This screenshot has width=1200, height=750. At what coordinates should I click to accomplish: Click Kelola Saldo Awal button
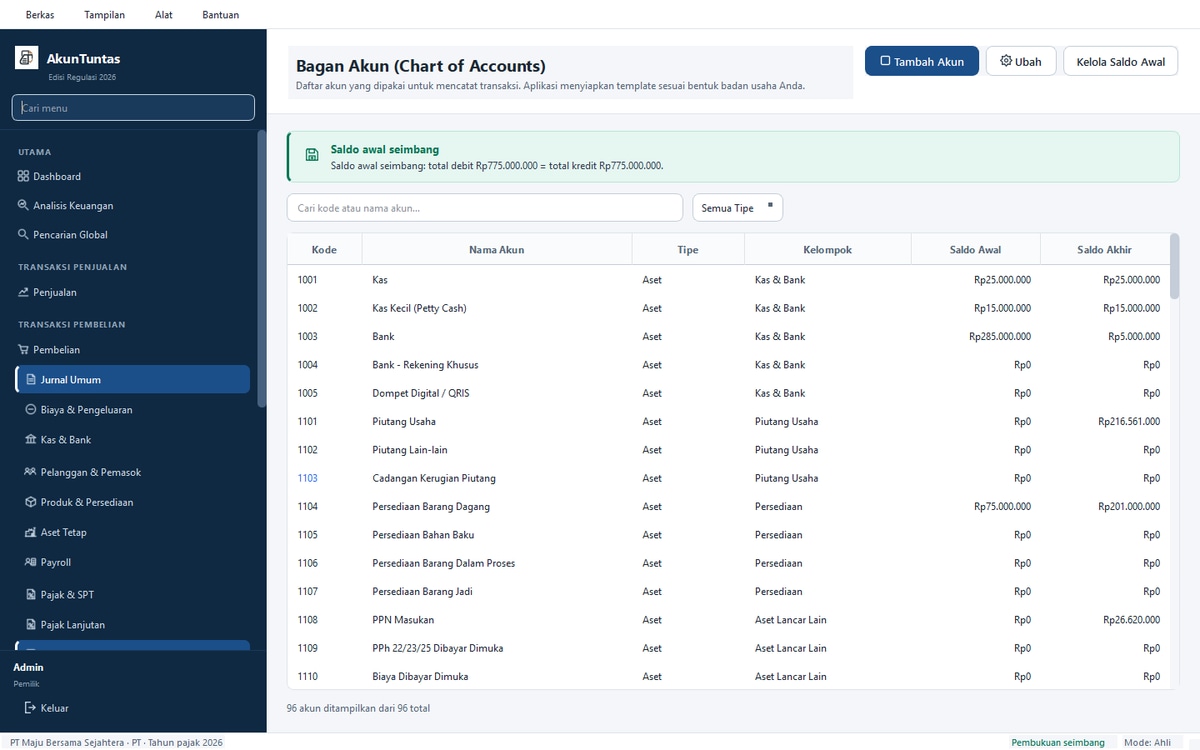click(x=1121, y=61)
